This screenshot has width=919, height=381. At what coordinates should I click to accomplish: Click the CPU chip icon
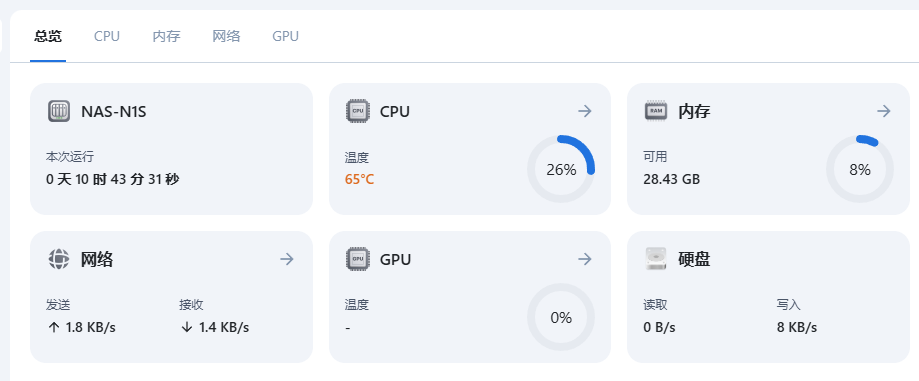[358, 111]
